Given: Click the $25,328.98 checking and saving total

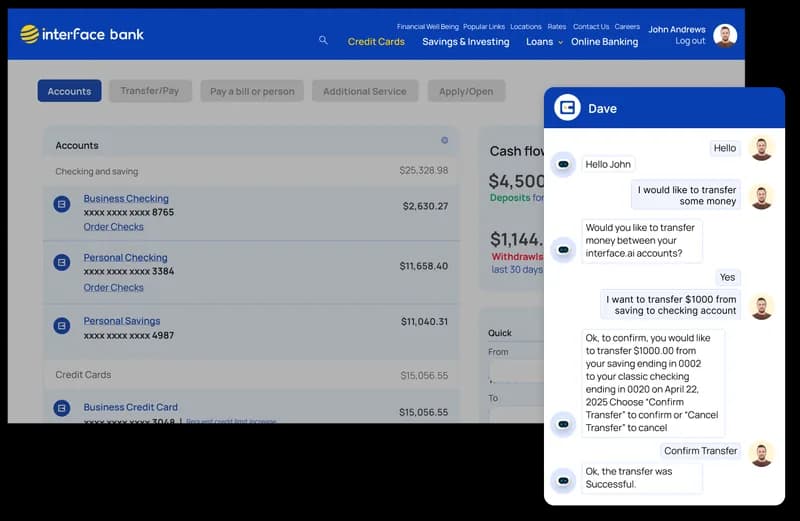Looking at the screenshot, I should 423,170.
